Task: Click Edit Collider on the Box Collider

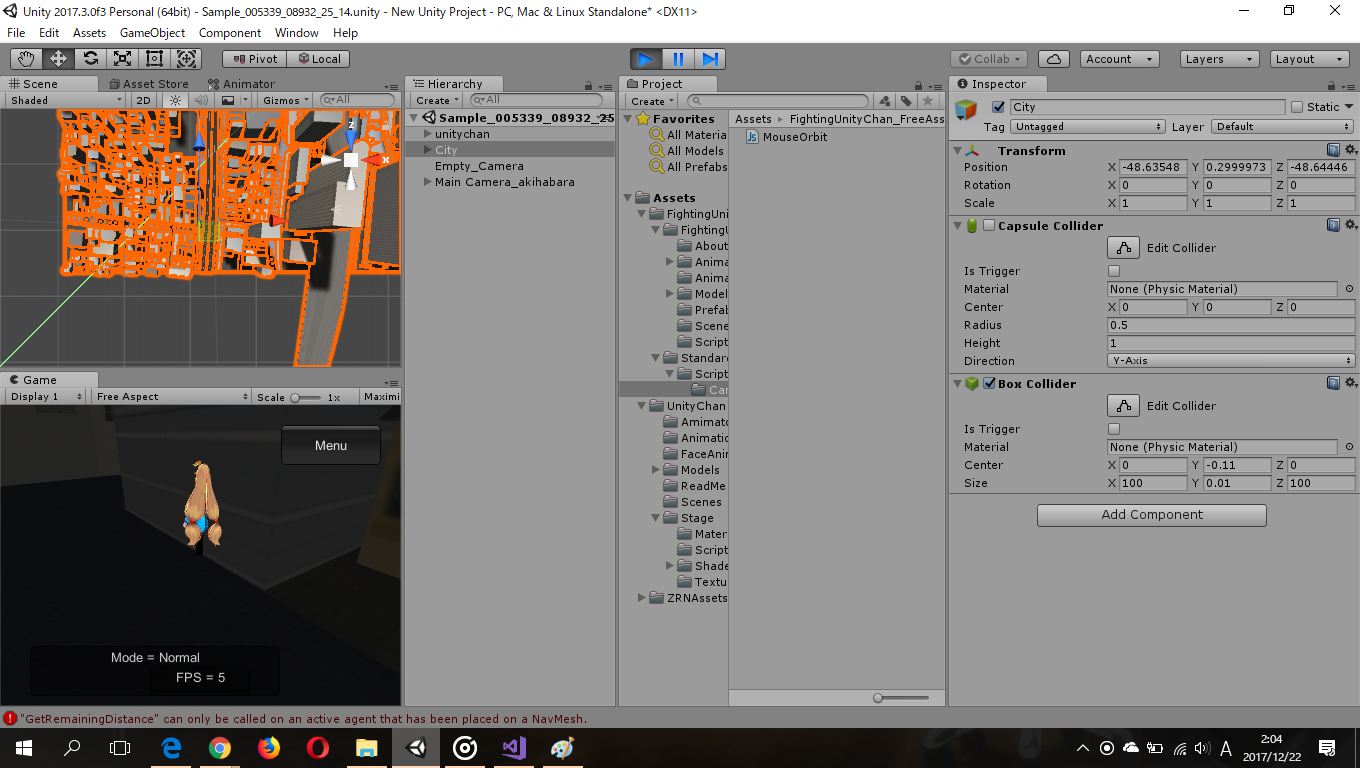Action: 1123,405
